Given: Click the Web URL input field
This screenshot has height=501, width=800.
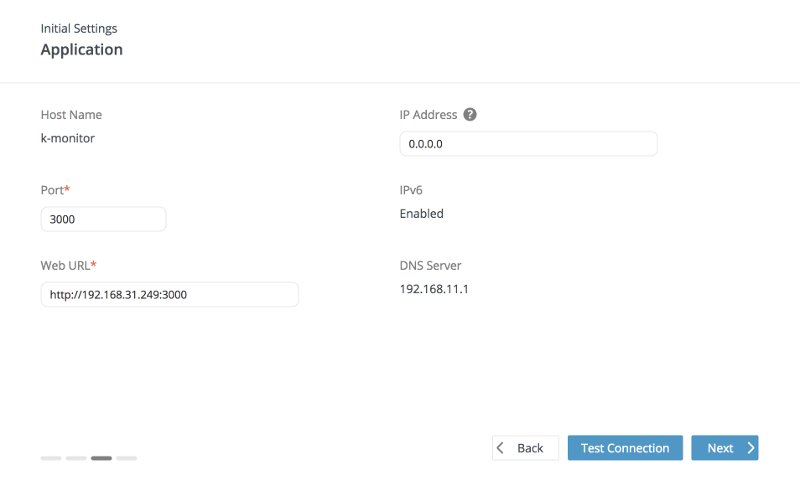Looking at the screenshot, I should click(x=169, y=295).
